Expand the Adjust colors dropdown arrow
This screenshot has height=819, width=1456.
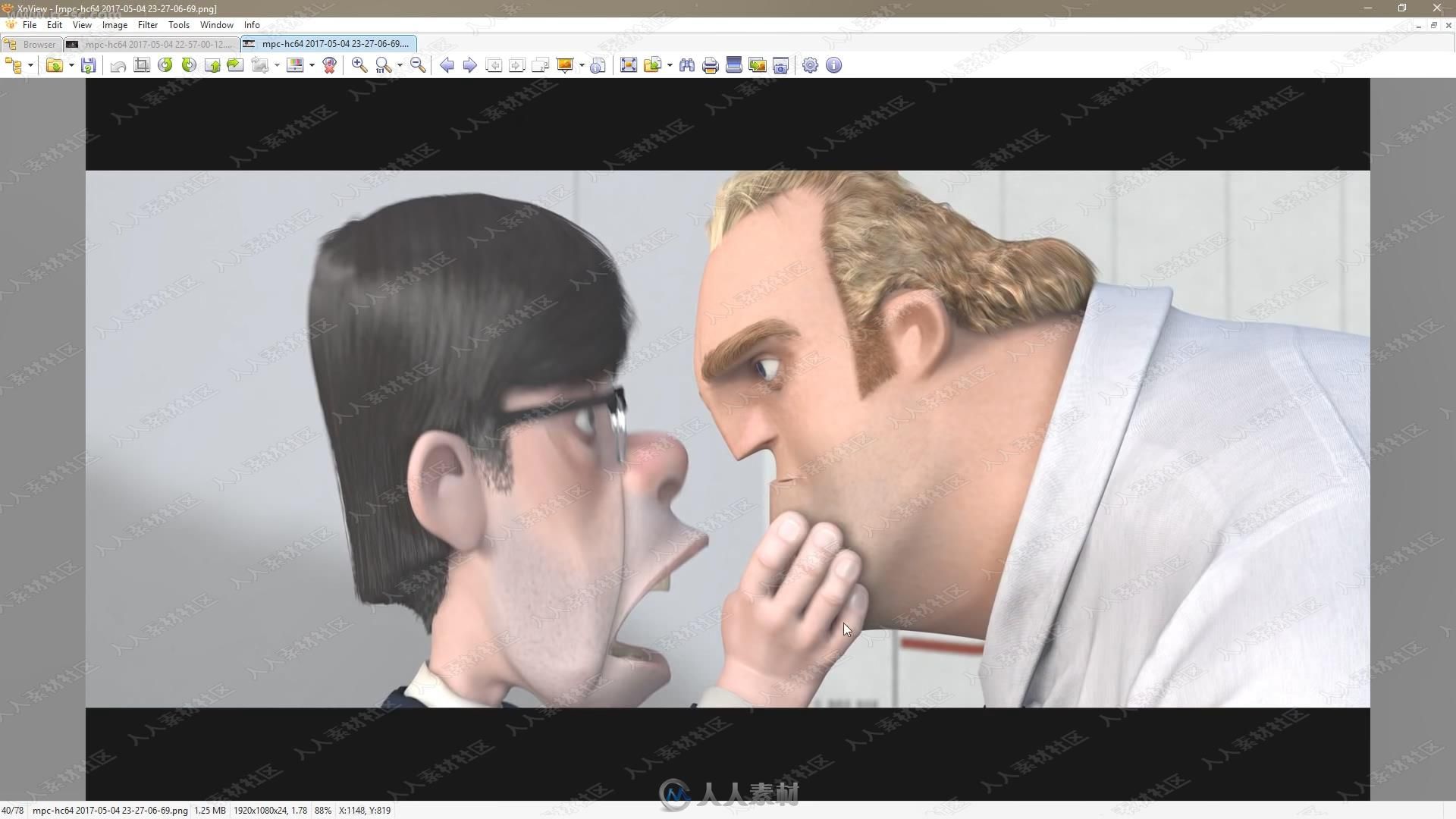click(x=312, y=65)
